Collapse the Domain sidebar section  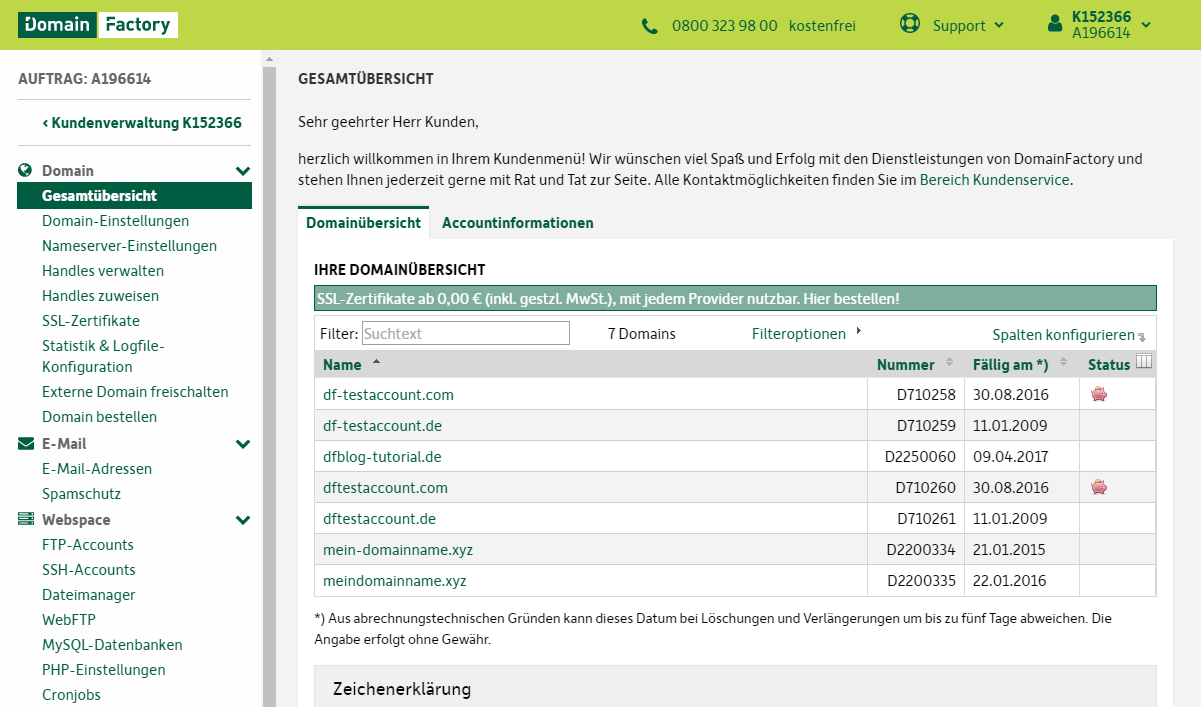pos(242,171)
